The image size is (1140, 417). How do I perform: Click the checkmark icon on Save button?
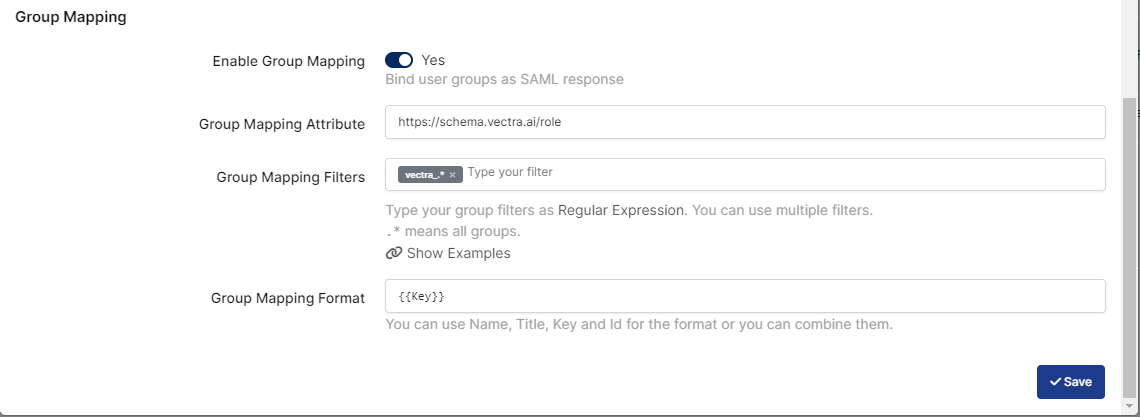(x=1055, y=382)
